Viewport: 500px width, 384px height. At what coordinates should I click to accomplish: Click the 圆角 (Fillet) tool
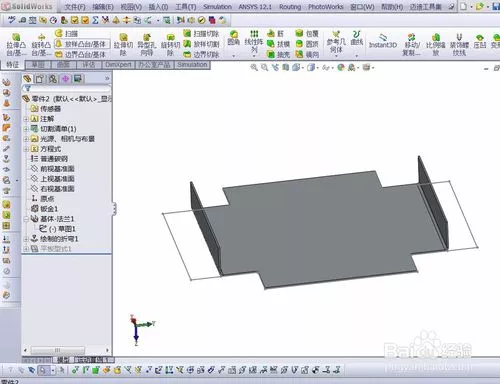[x=234, y=38]
